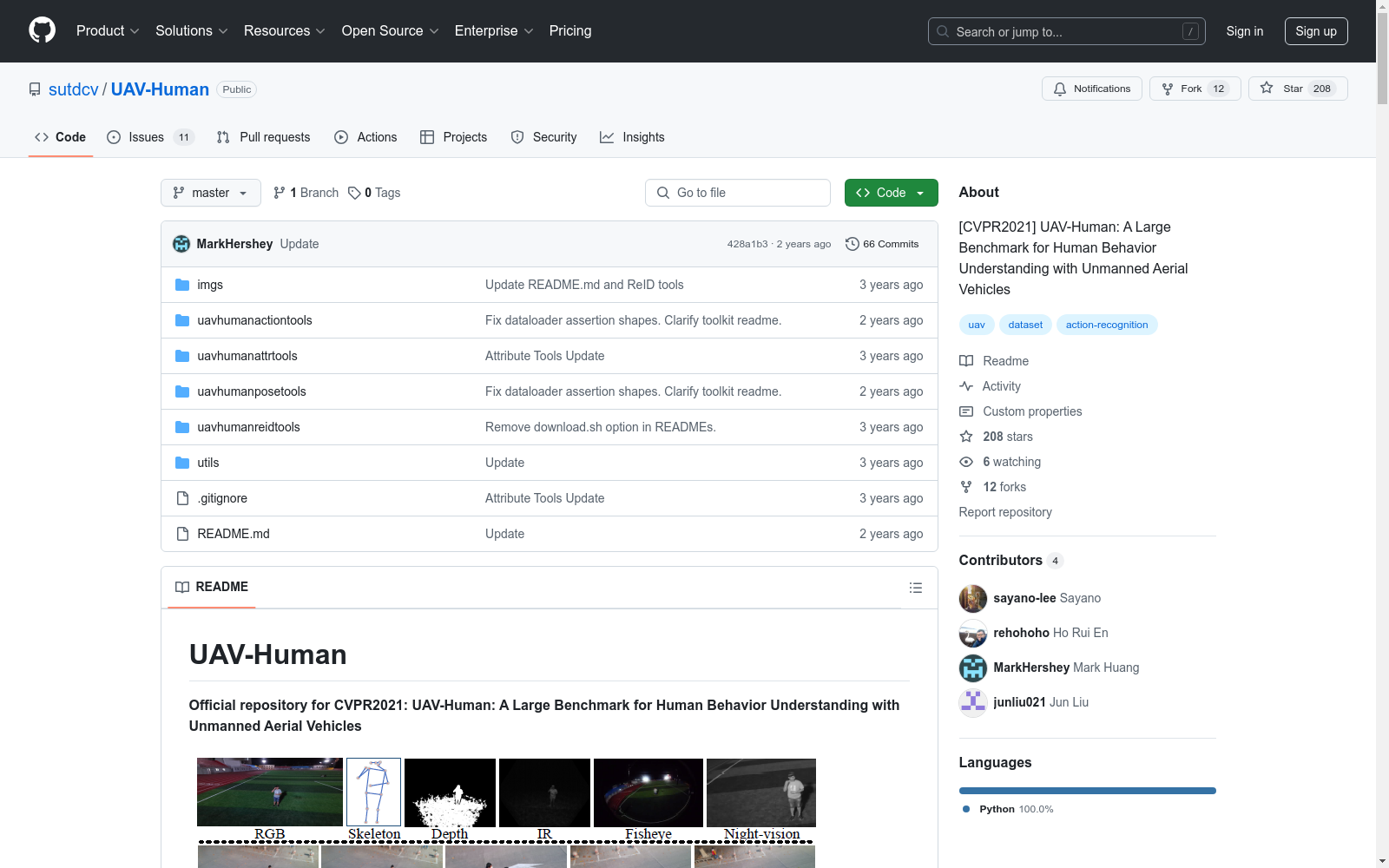Open the 428a1b3 commit hash link
1389x868 pixels.
747,244
